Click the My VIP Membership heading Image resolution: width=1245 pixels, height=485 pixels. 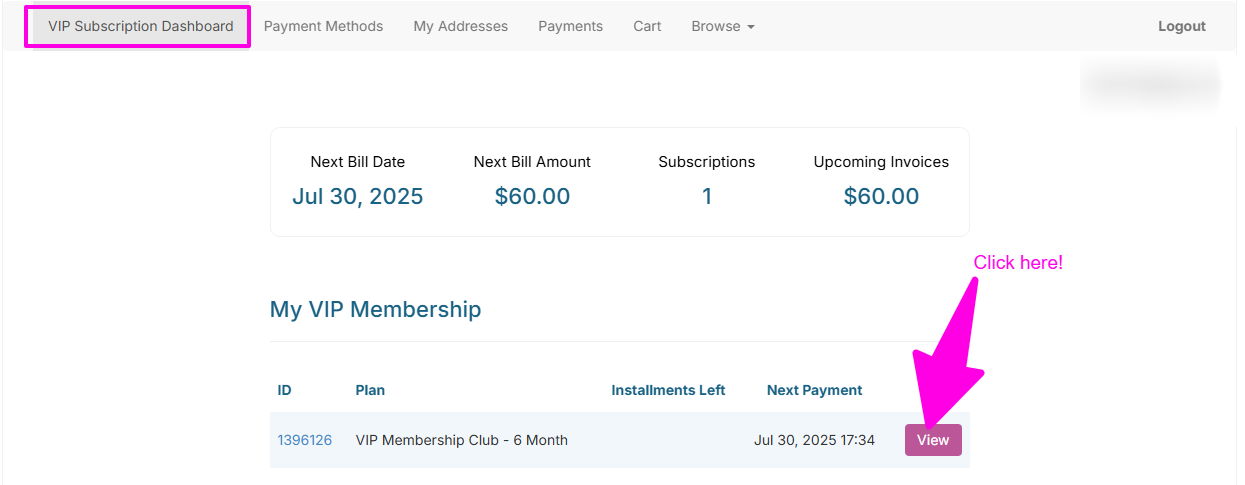coord(375,310)
